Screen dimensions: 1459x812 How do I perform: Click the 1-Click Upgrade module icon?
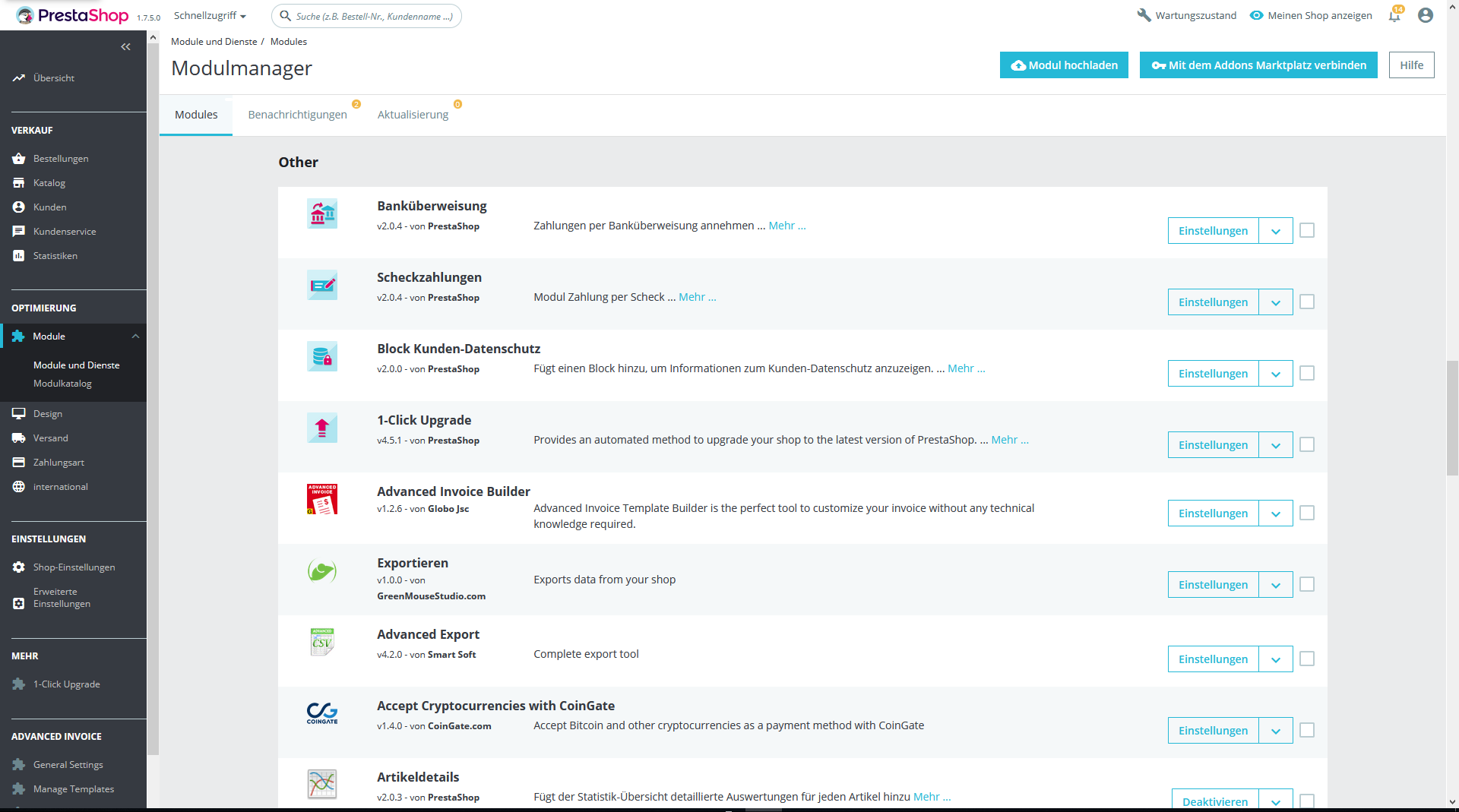pyautogui.click(x=322, y=428)
